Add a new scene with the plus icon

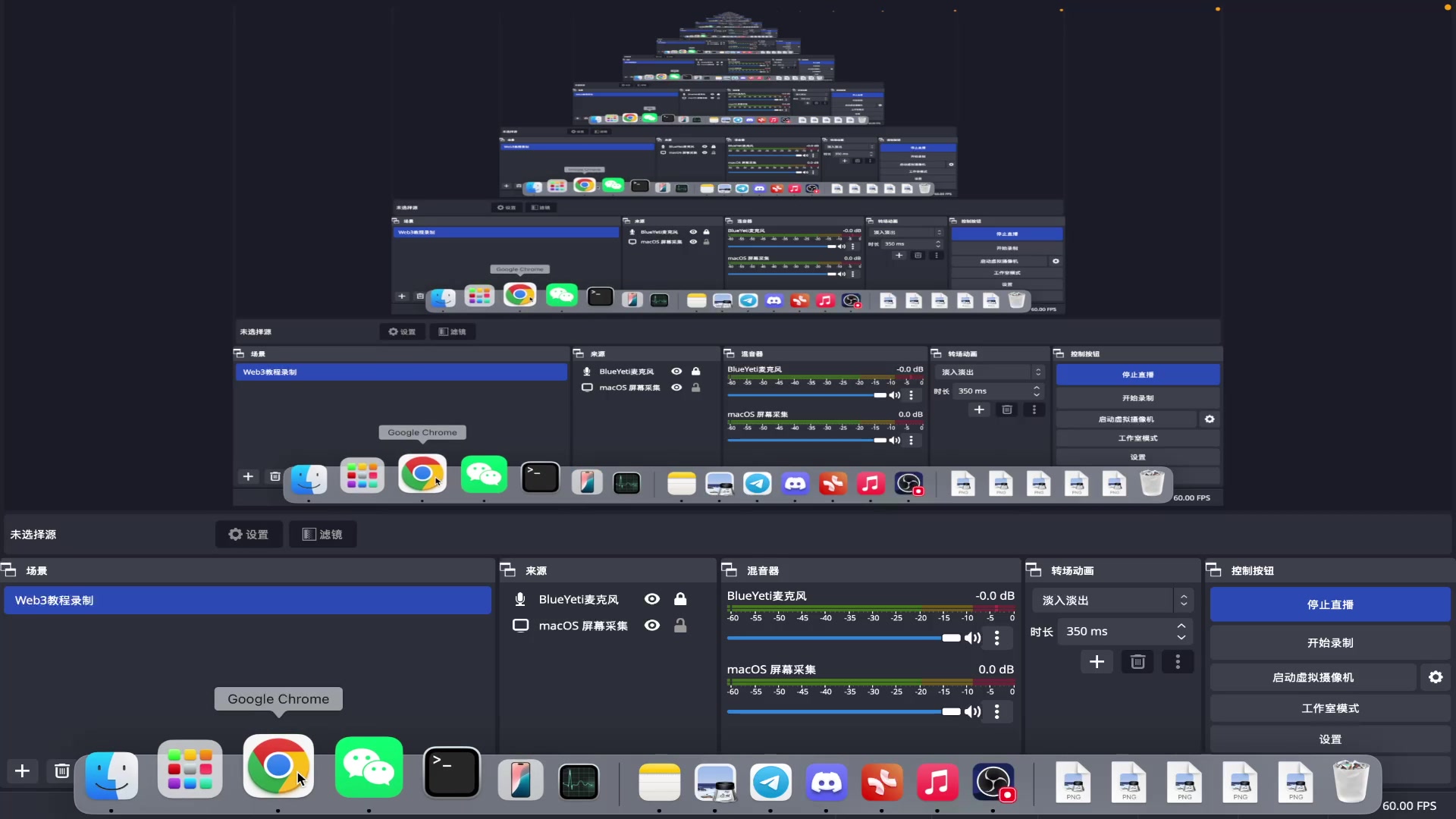[22, 771]
